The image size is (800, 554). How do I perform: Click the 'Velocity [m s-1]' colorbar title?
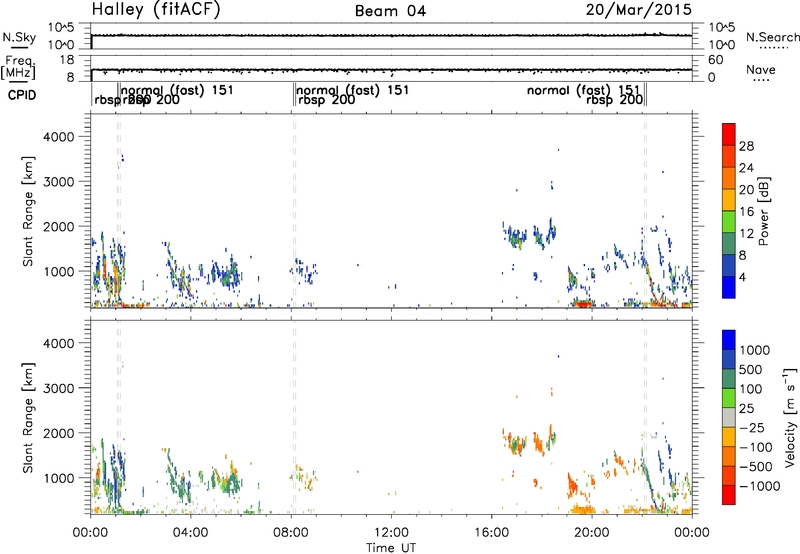pyautogui.click(x=790, y=418)
